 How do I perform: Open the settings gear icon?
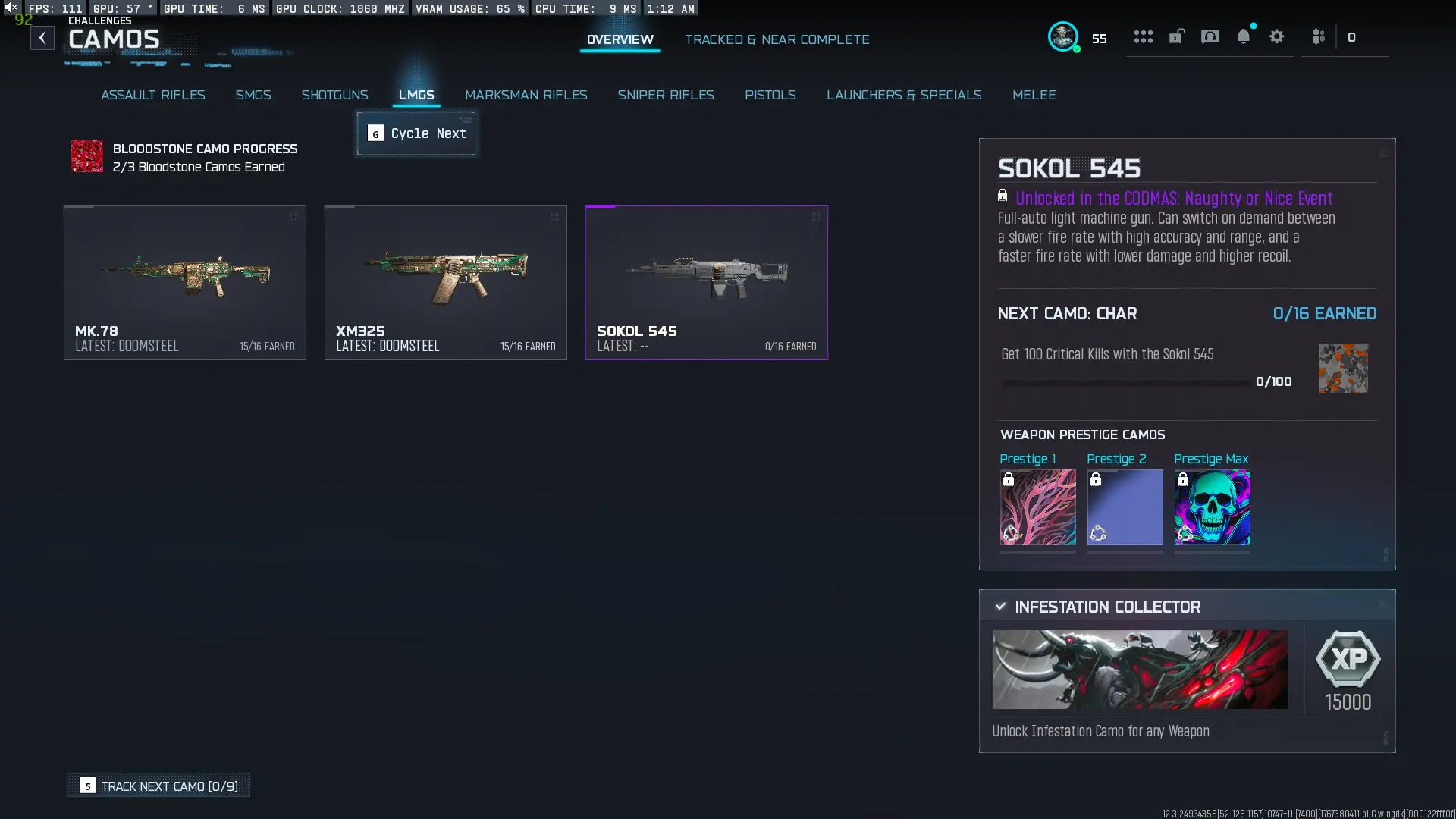tap(1276, 36)
